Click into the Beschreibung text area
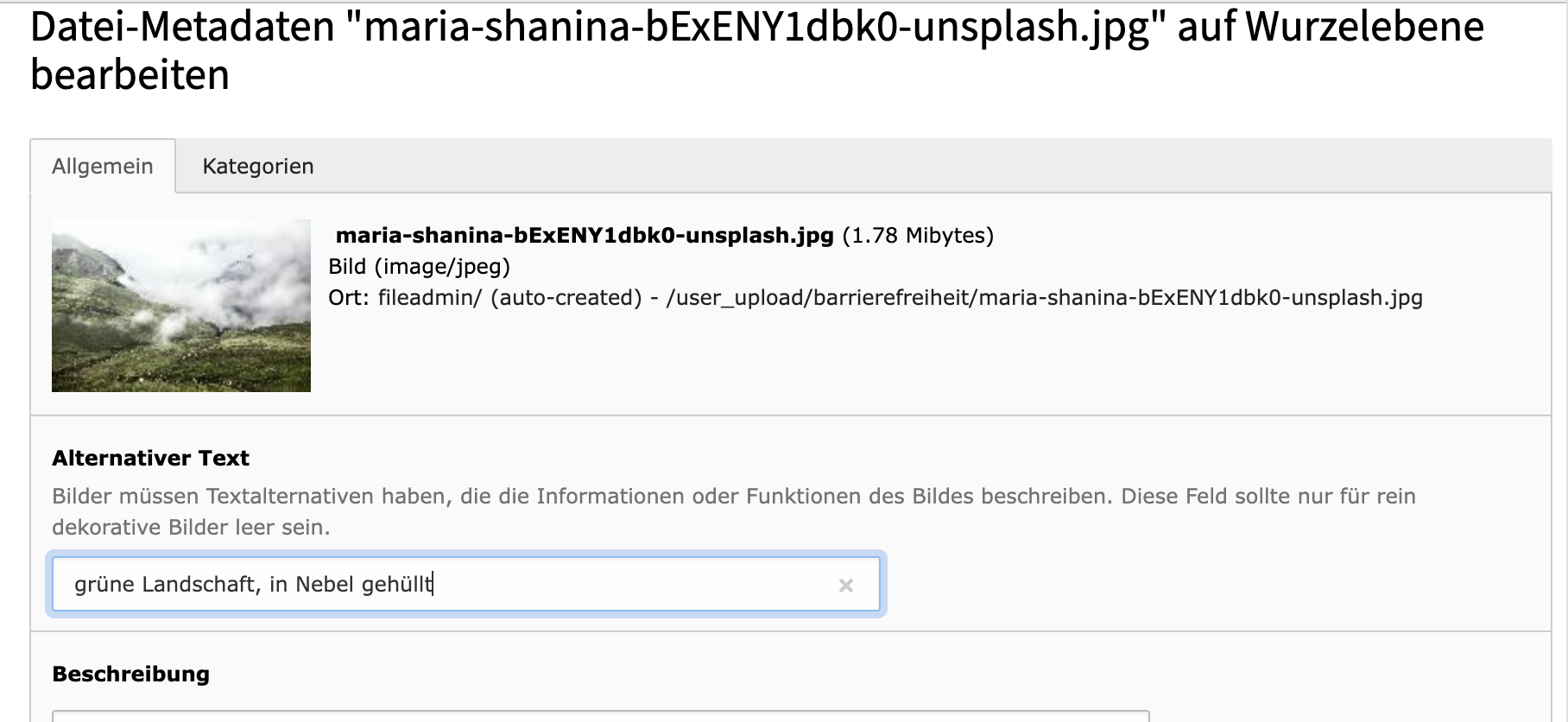Viewport: 1568px width, 722px height. point(601,716)
